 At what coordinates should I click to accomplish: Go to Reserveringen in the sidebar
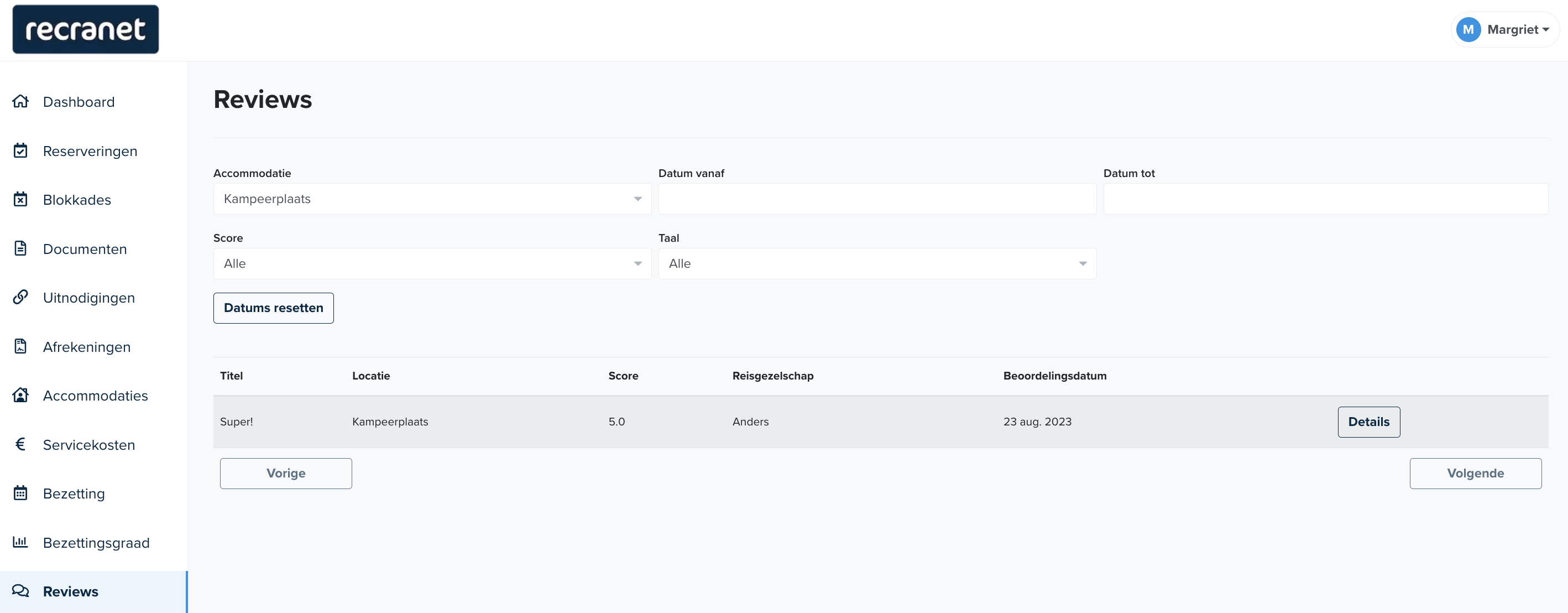click(x=94, y=150)
